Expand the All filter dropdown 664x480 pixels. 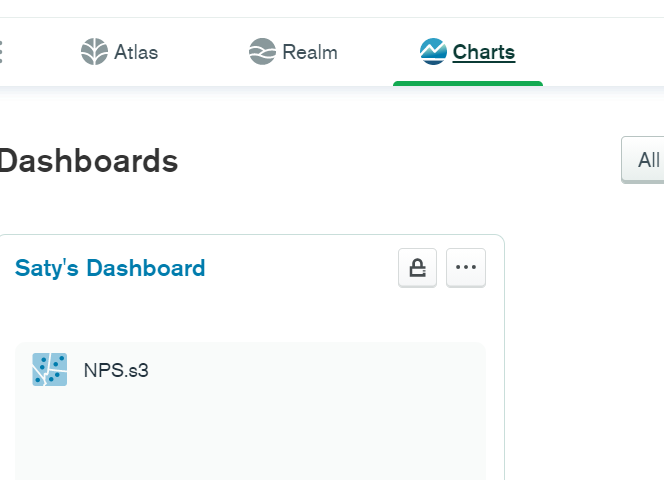coord(643,160)
